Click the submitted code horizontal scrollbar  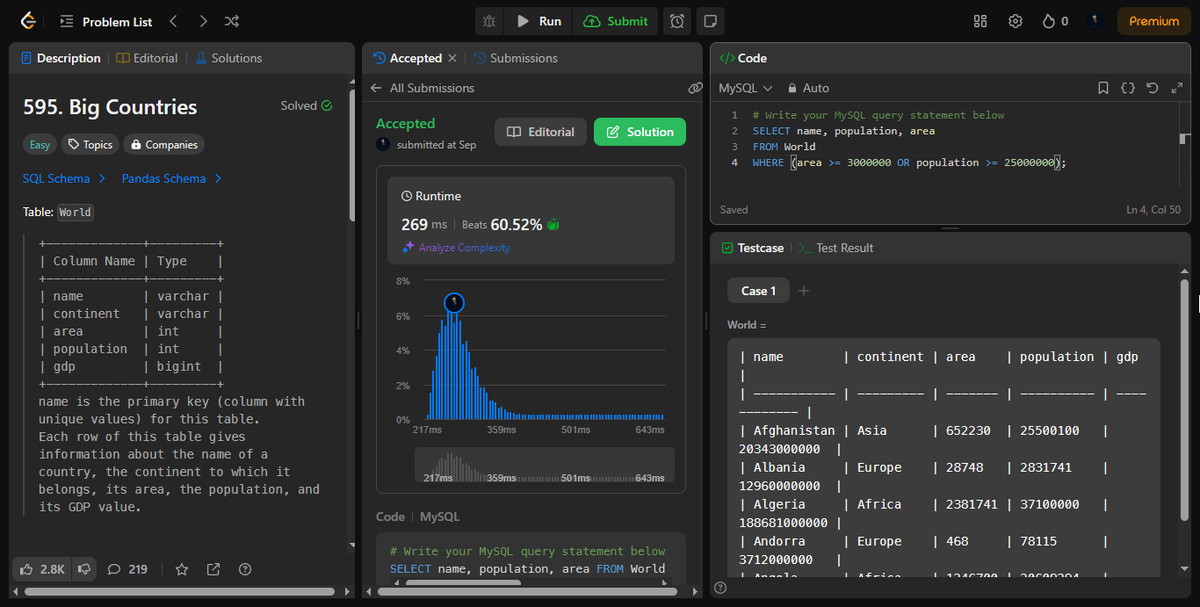462,582
